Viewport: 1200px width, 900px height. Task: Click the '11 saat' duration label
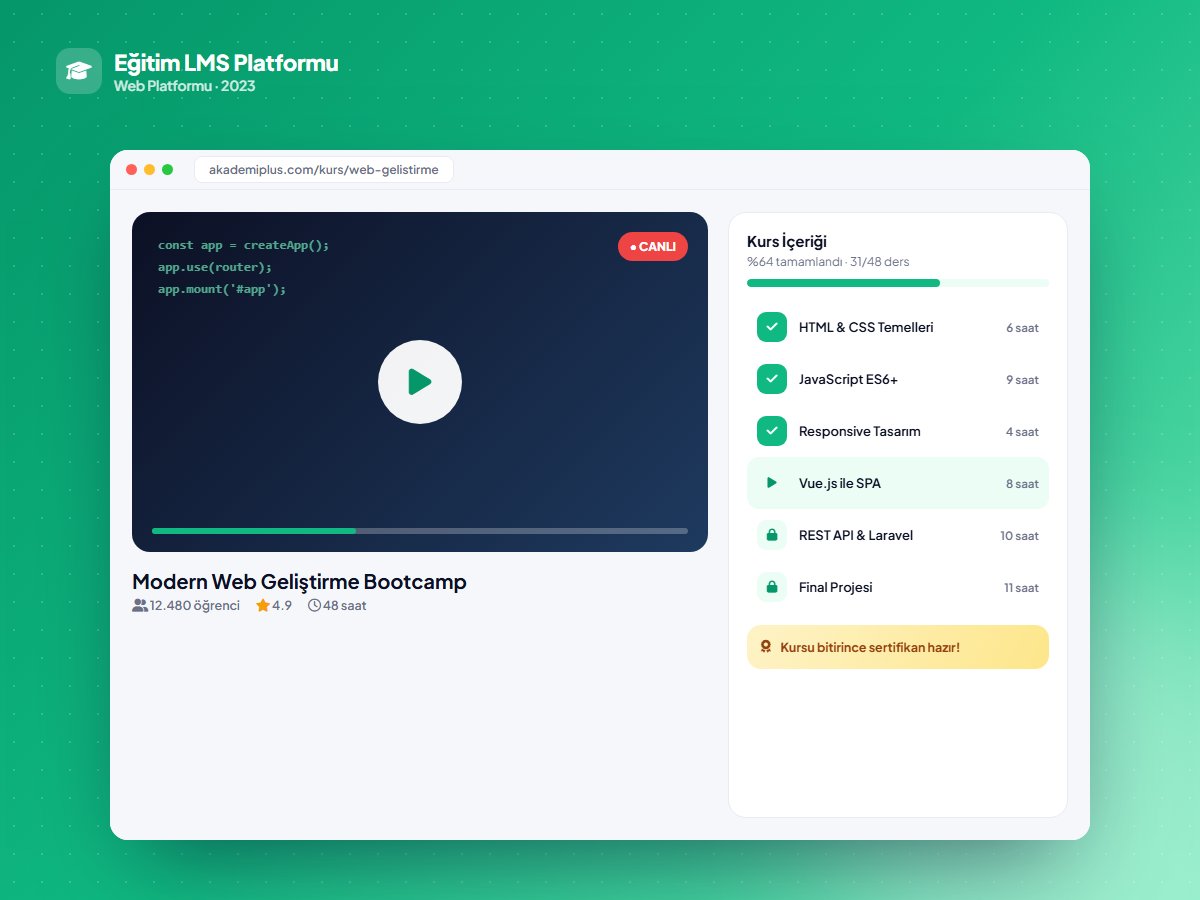tap(1021, 588)
